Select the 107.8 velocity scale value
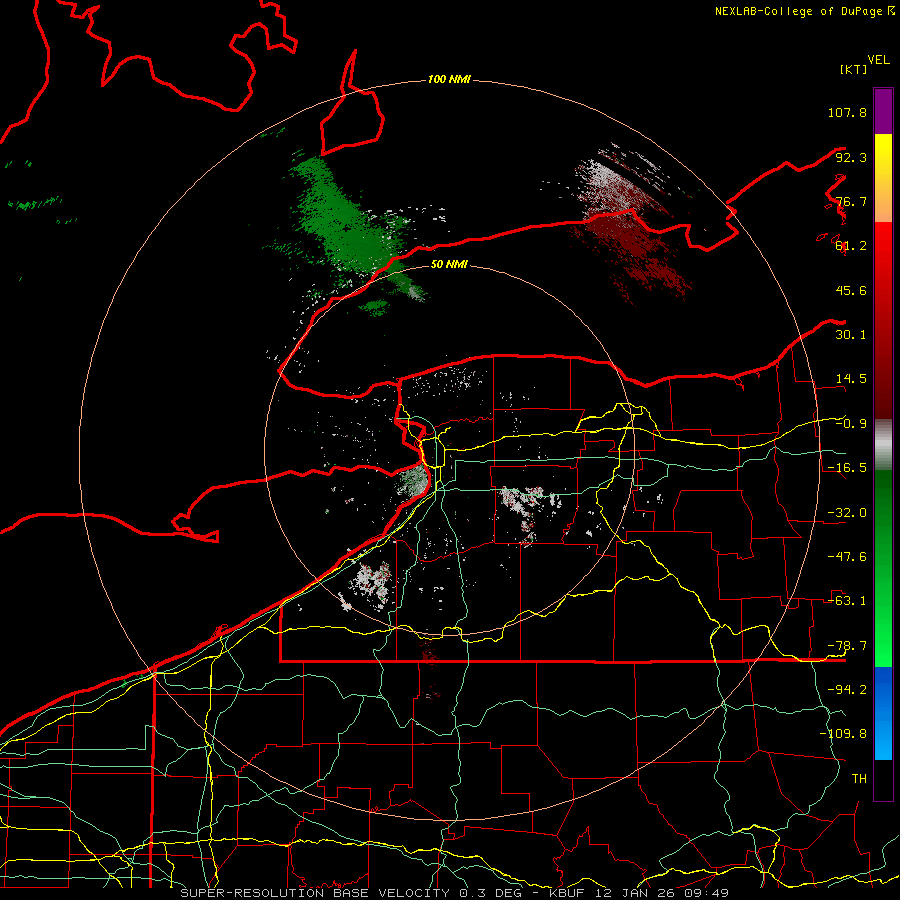The image size is (900, 900). tap(847, 112)
